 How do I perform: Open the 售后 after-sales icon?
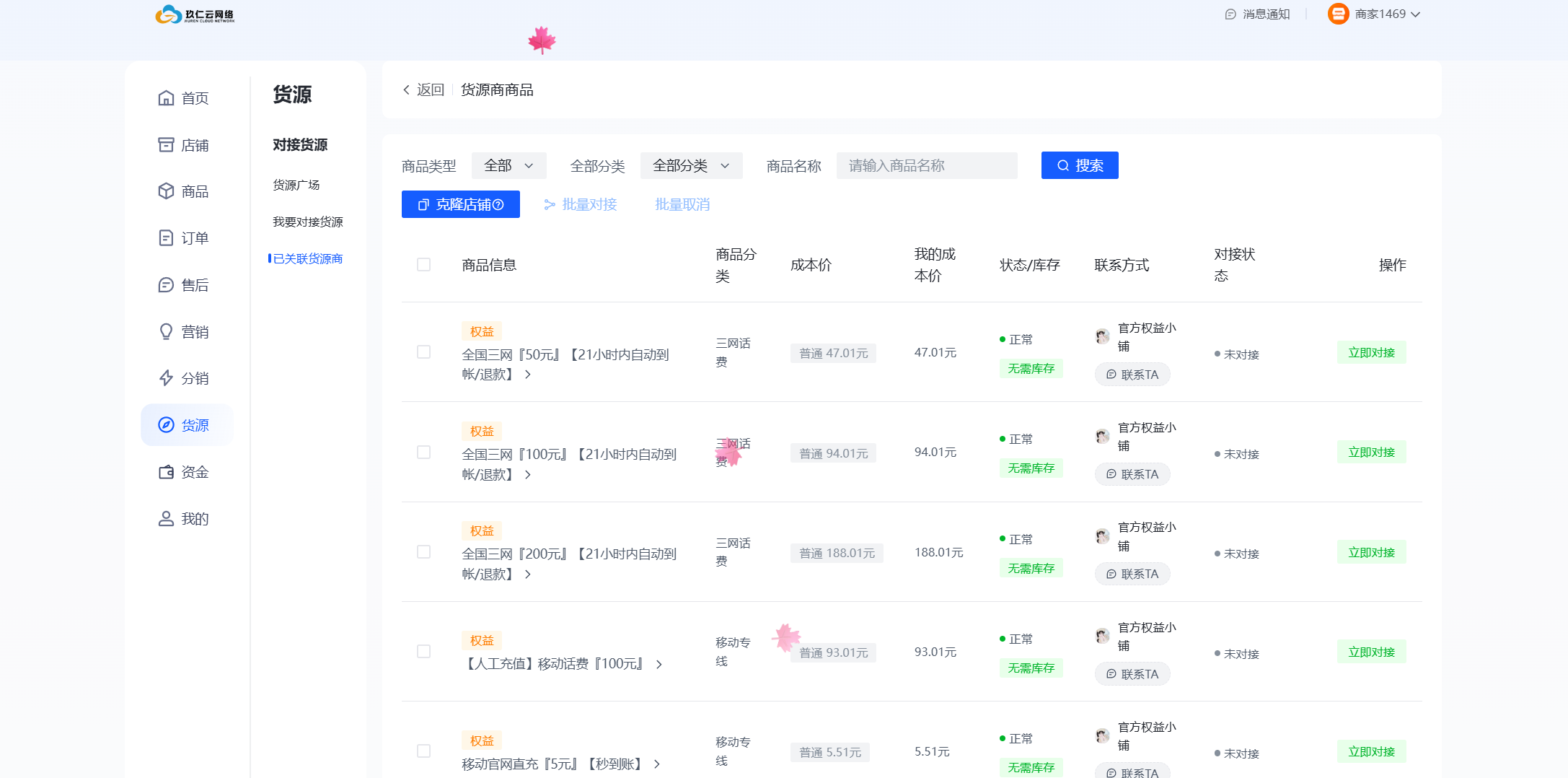click(166, 285)
